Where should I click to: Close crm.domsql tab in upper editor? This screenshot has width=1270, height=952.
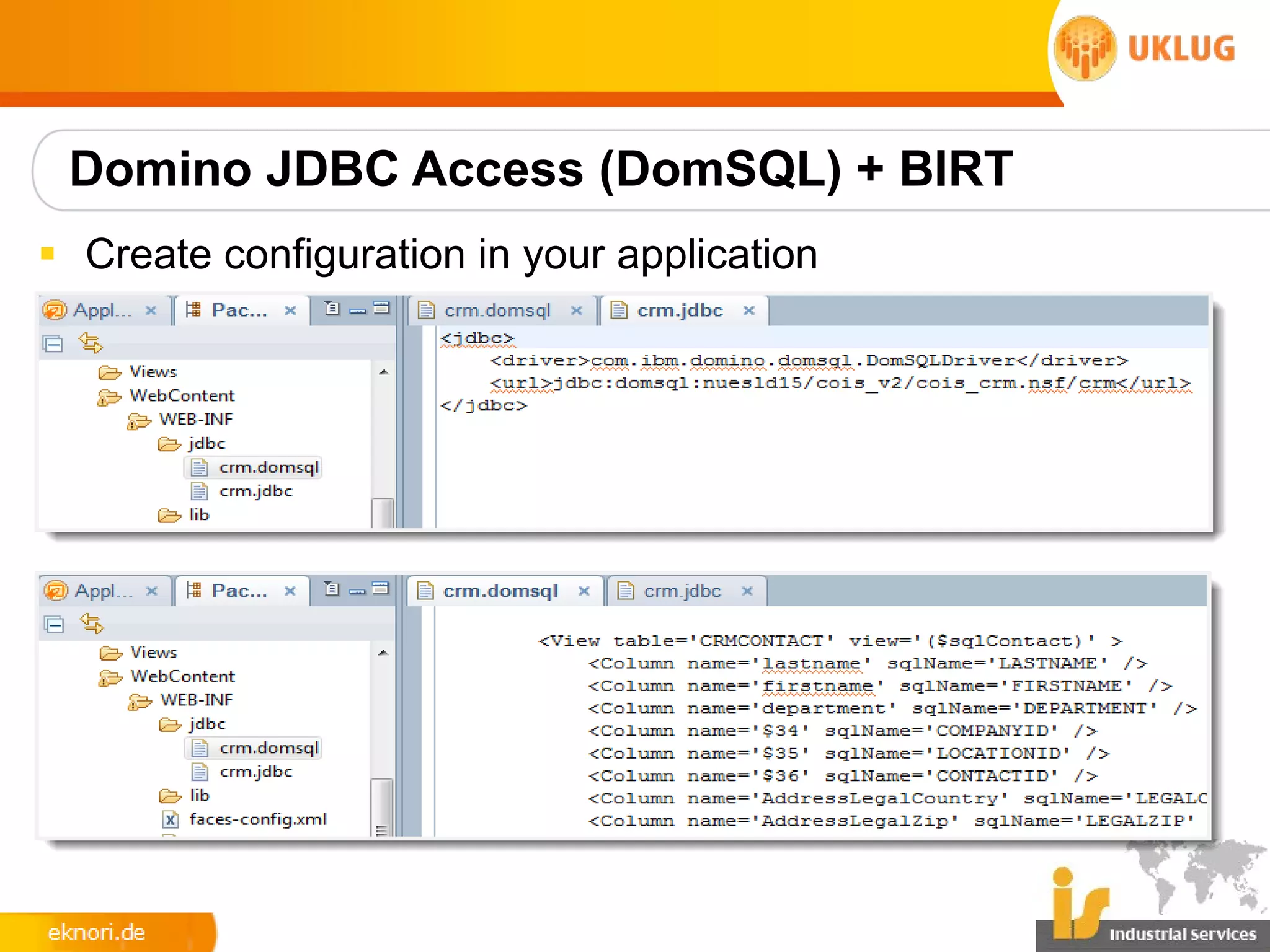tap(577, 311)
